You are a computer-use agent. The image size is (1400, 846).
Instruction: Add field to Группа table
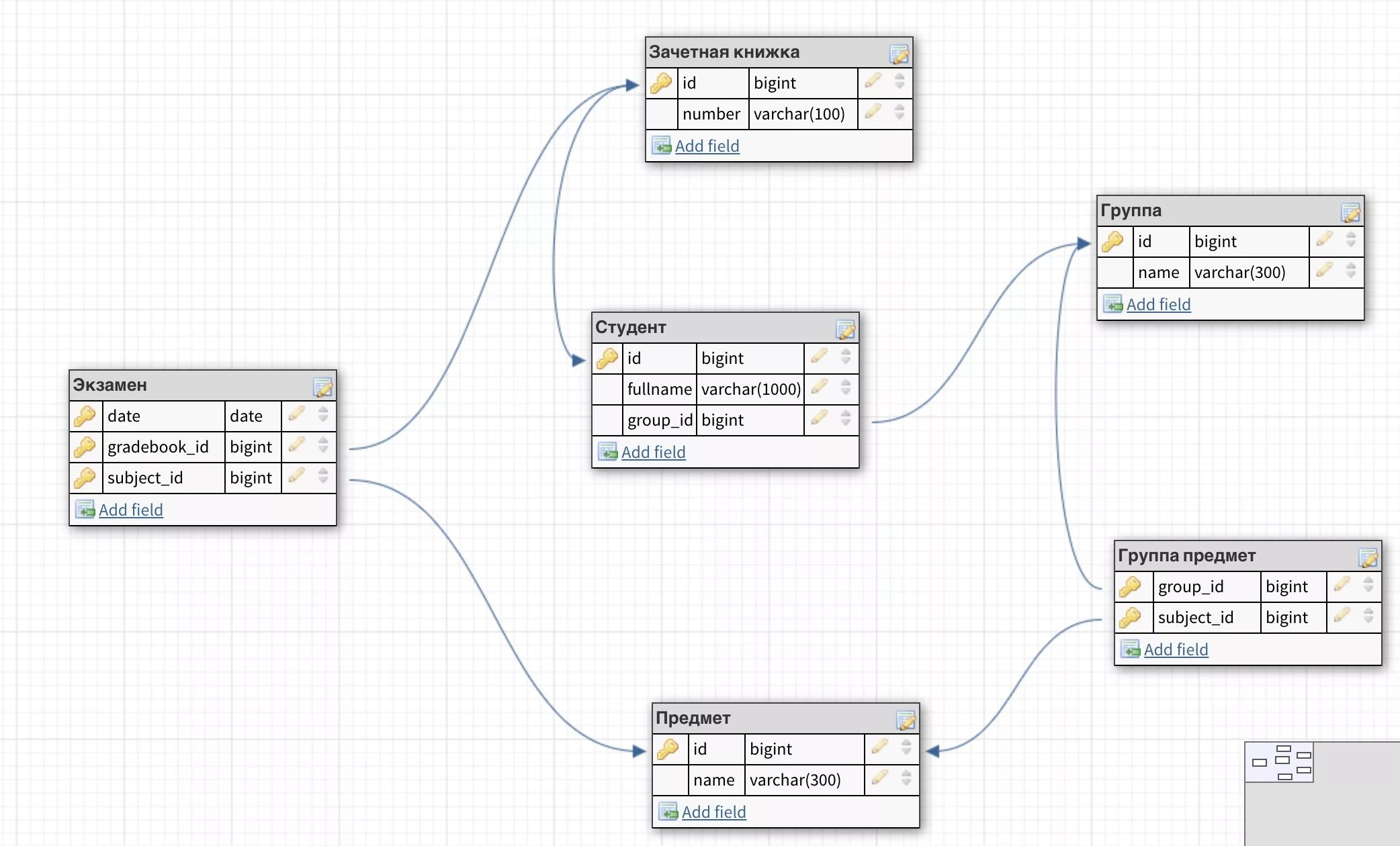pos(1158,304)
